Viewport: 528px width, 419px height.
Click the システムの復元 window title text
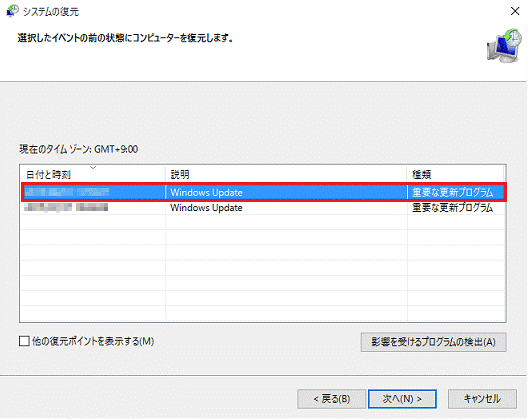point(51,12)
